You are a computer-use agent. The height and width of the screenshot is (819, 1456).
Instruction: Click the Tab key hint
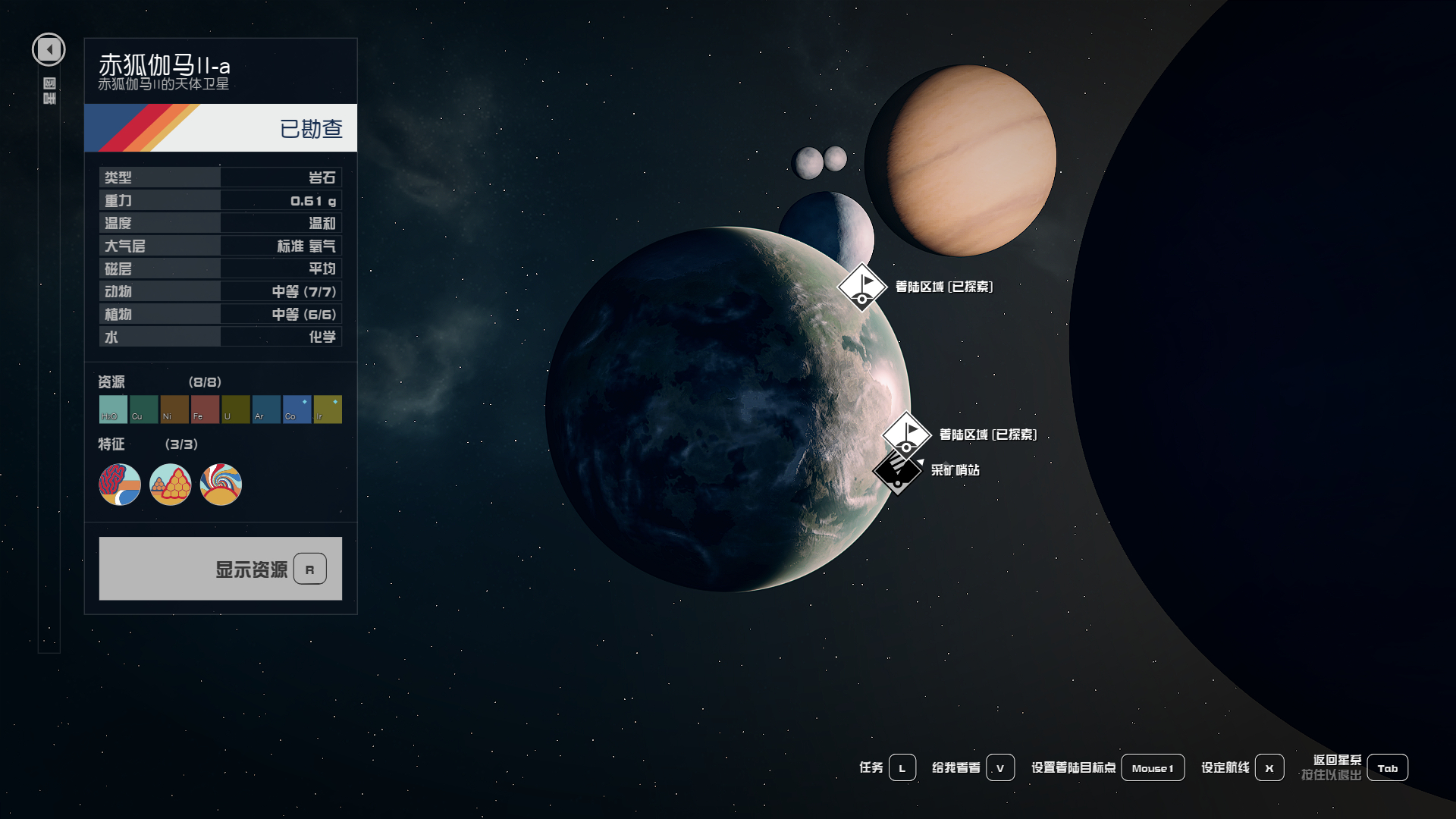(1388, 768)
